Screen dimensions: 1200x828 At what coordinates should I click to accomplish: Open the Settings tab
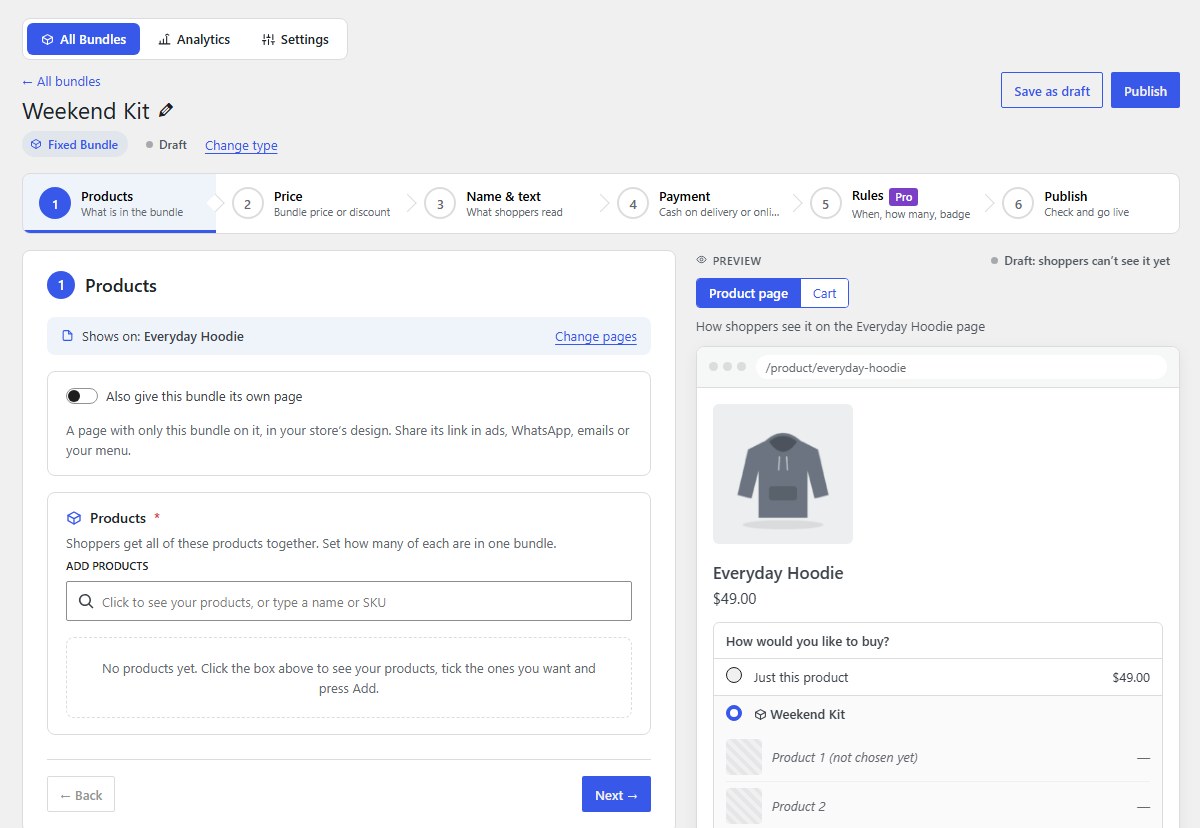[x=295, y=39]
